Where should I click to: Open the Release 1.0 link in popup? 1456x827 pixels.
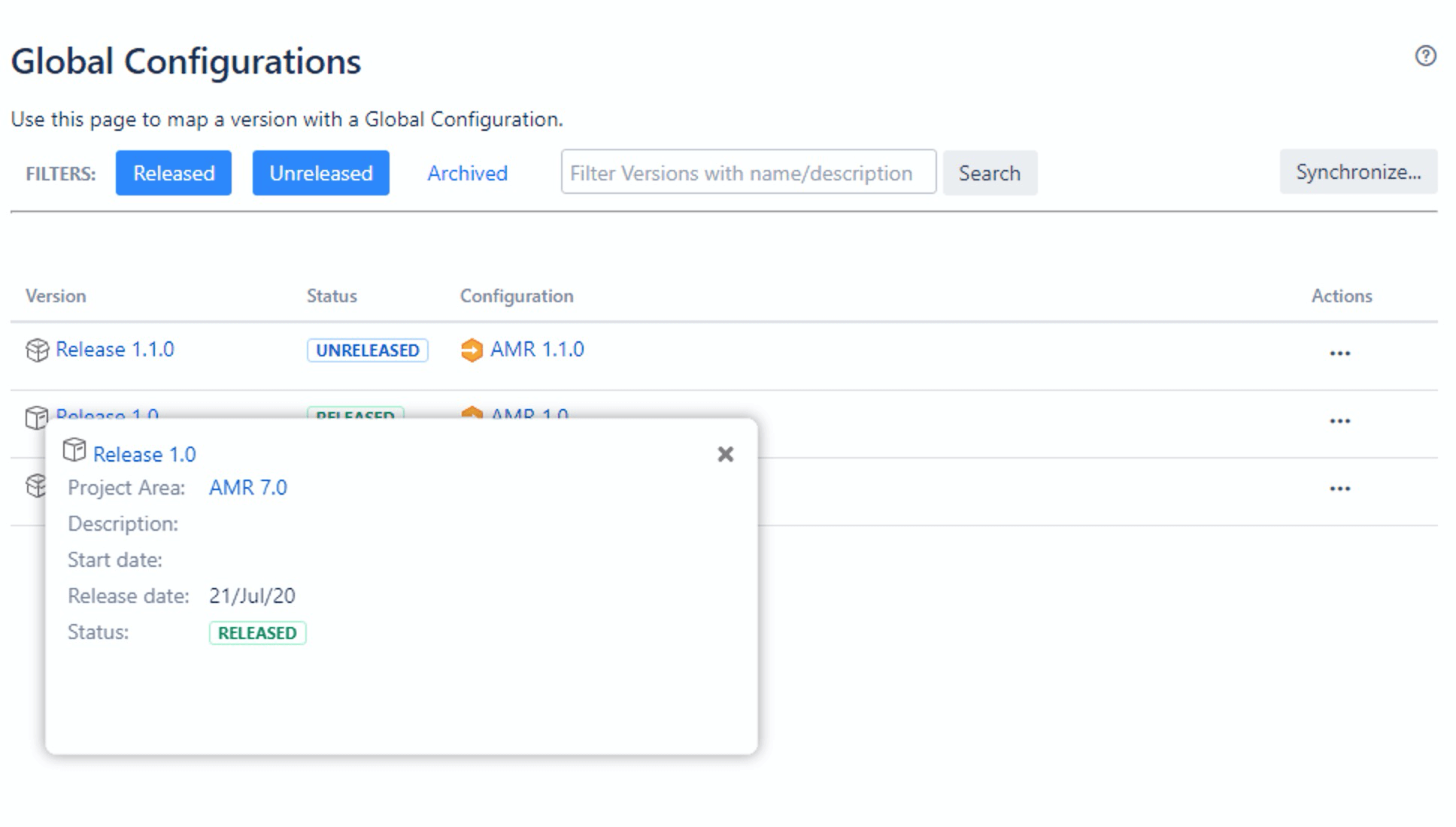144,454
